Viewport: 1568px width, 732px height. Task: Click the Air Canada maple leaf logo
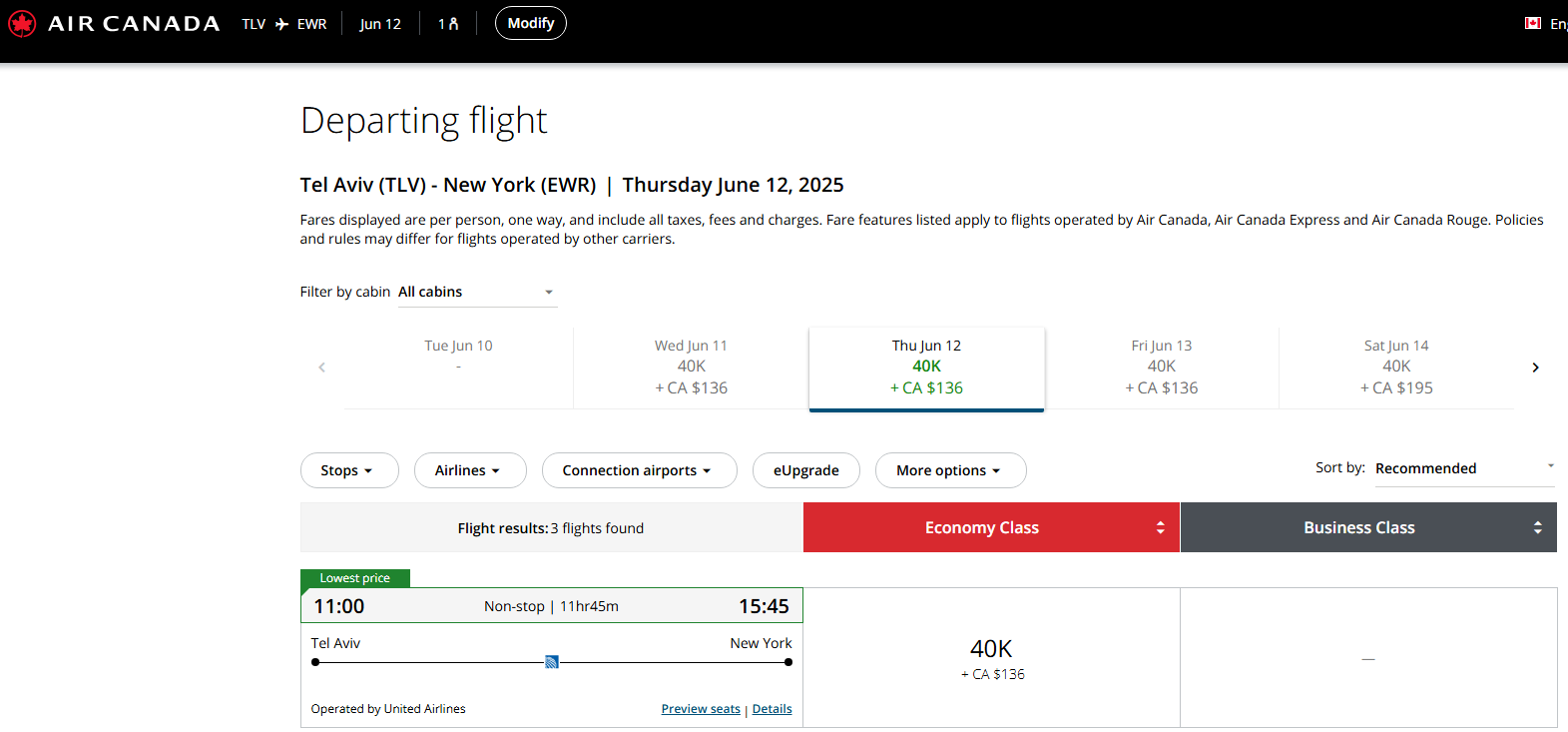22,23
